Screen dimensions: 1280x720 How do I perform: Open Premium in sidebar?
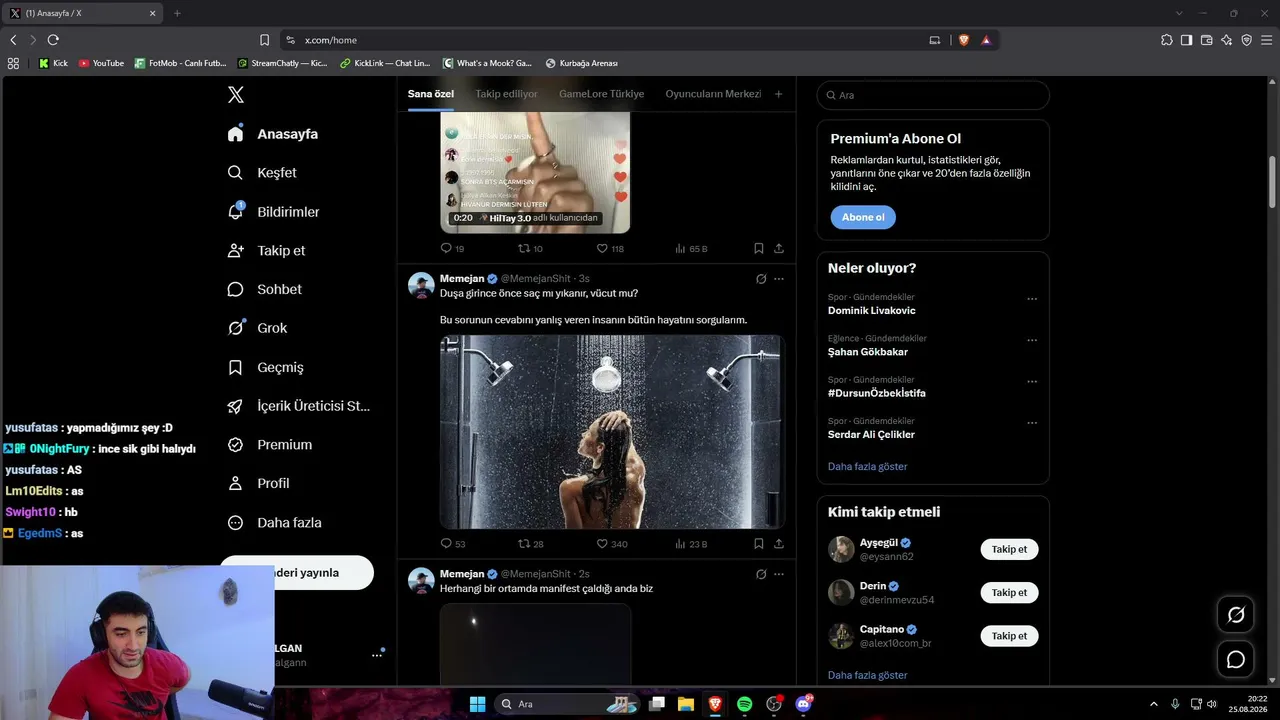coord(270,444)
